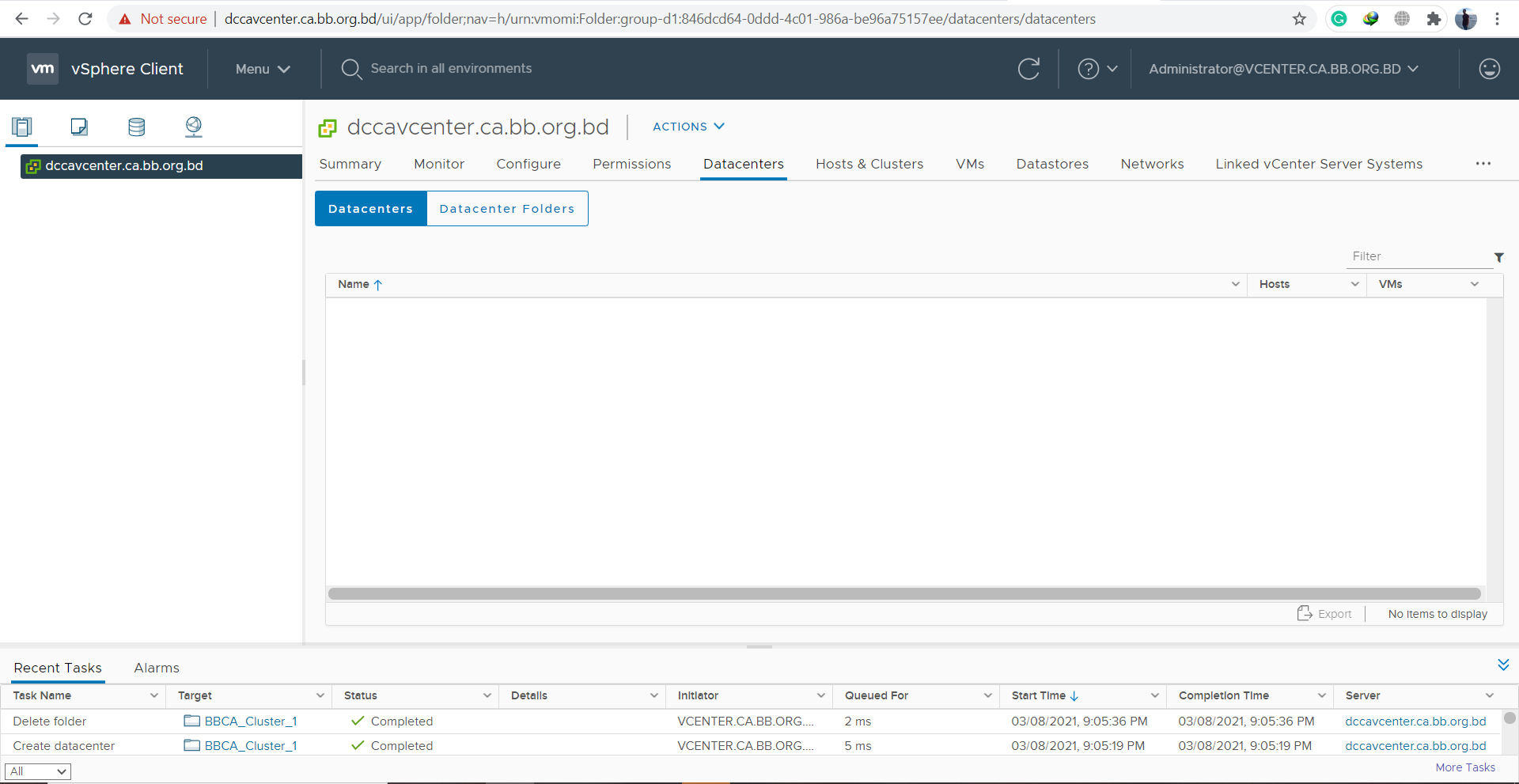The width and height of the screenshot is (1519, 784).
Task: Click the browser back arrow
Action: pos(21,18)
